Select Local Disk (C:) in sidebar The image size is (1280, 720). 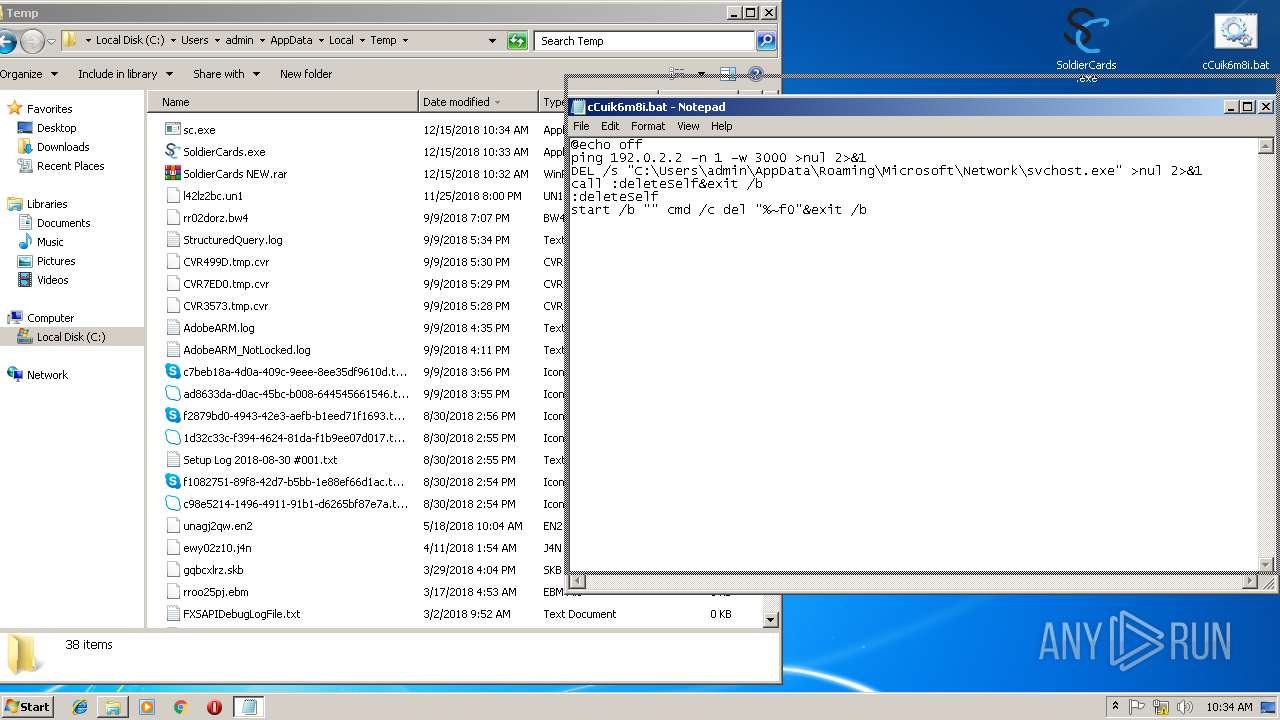coord(70,337)
